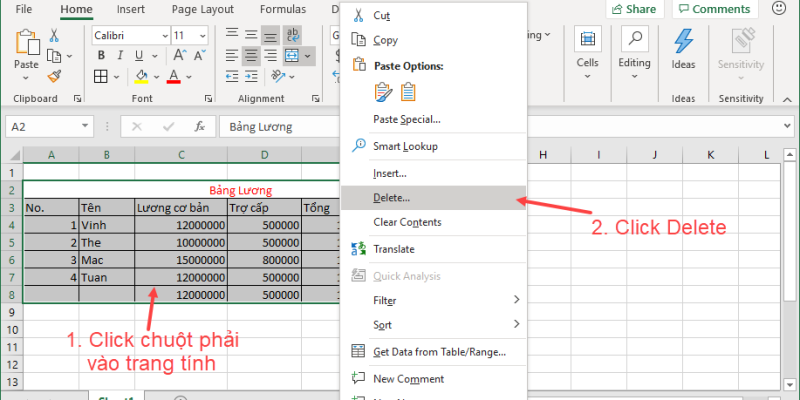This screenshot has height=400, width=800.
Task: Apply the red Font Color swatch
Action: [x=174, y=77]
